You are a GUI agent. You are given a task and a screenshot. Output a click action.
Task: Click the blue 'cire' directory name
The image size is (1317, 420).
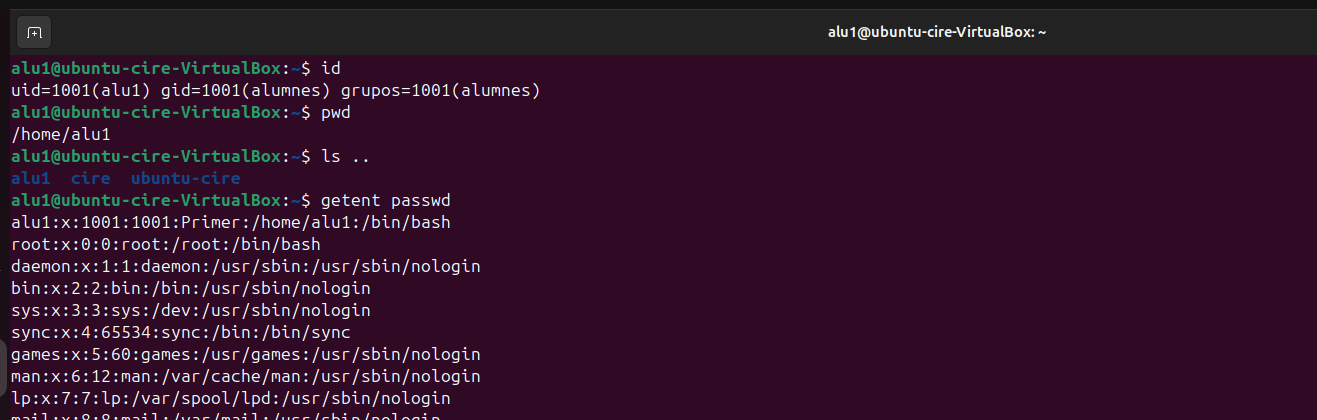coord(90,178)
